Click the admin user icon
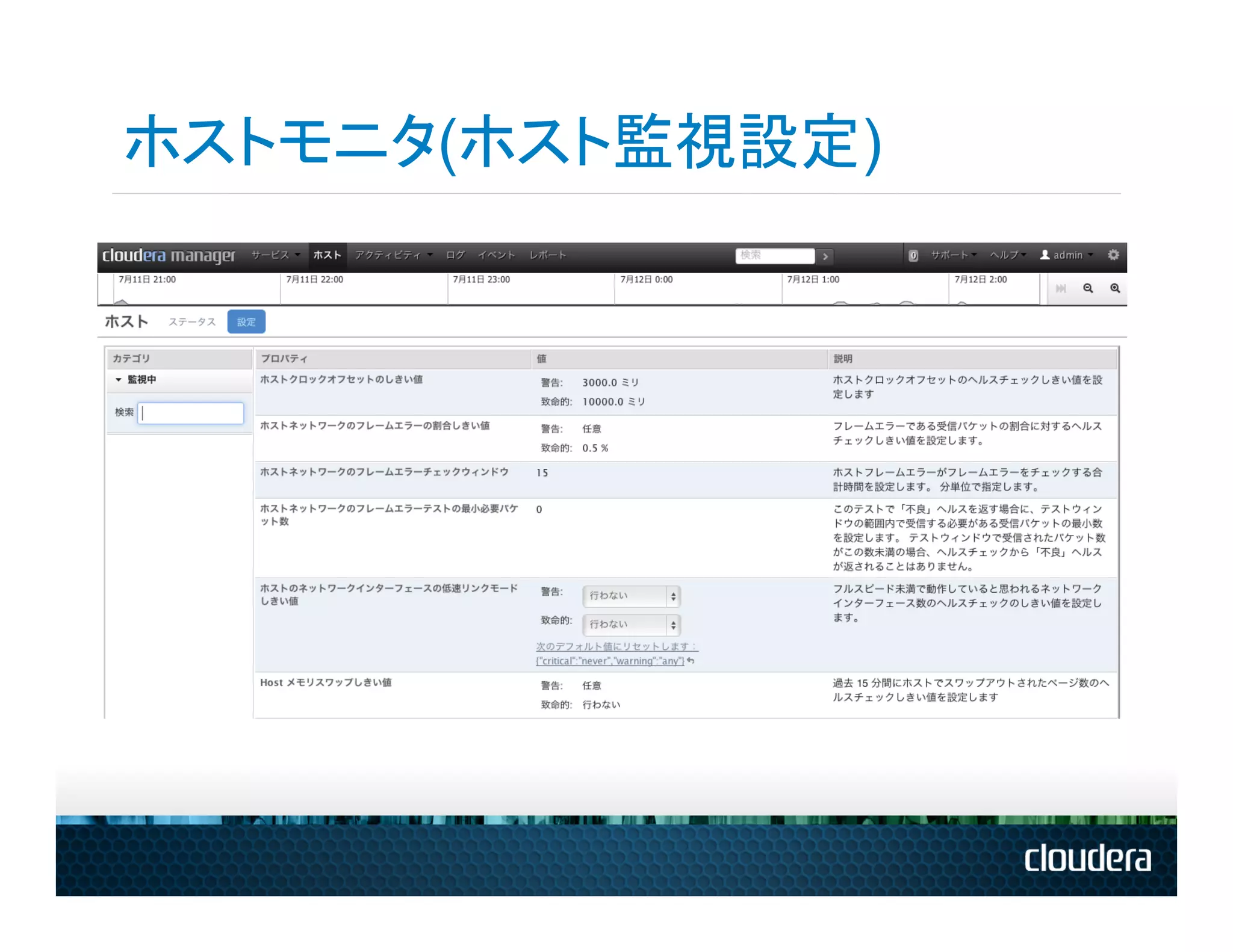 click(1045, 255)
